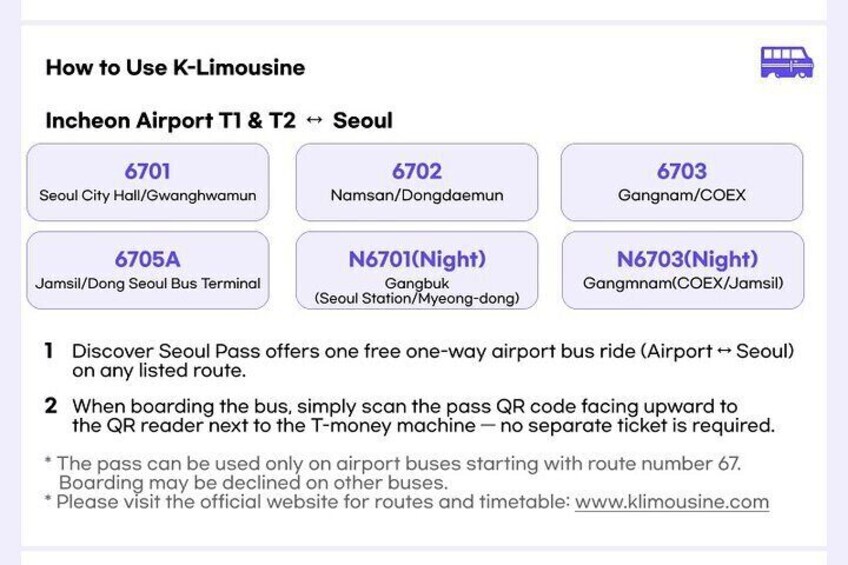848x565 pixels.
Task: Click the "(Seoul Station/Myeong-dong)" text
Action: coord(417,298)
